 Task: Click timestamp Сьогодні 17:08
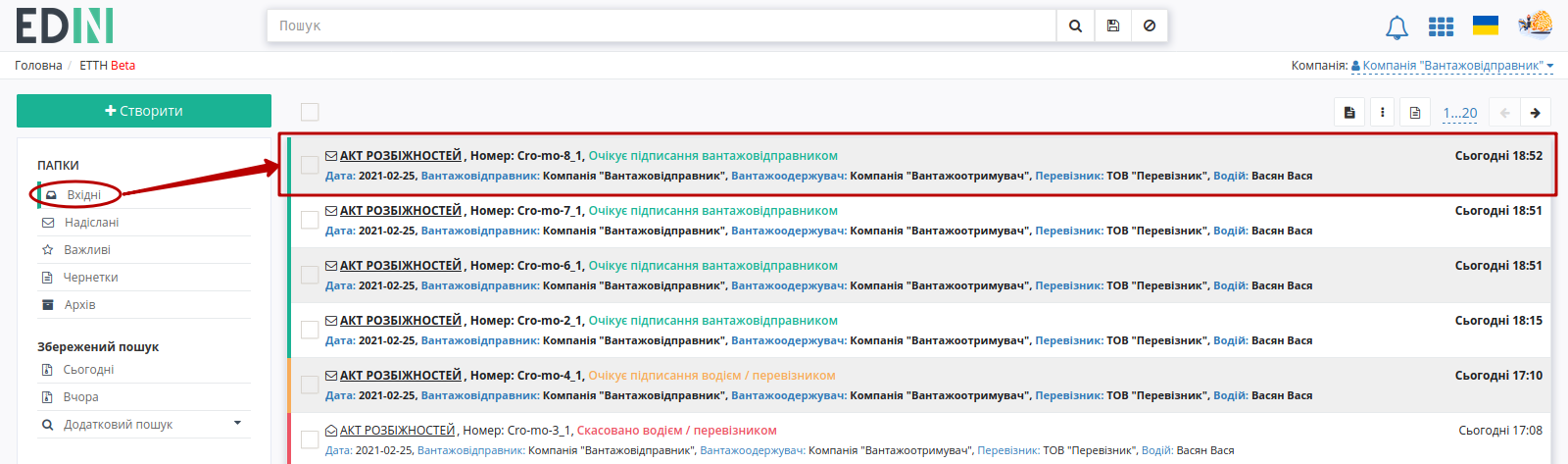1500,431
